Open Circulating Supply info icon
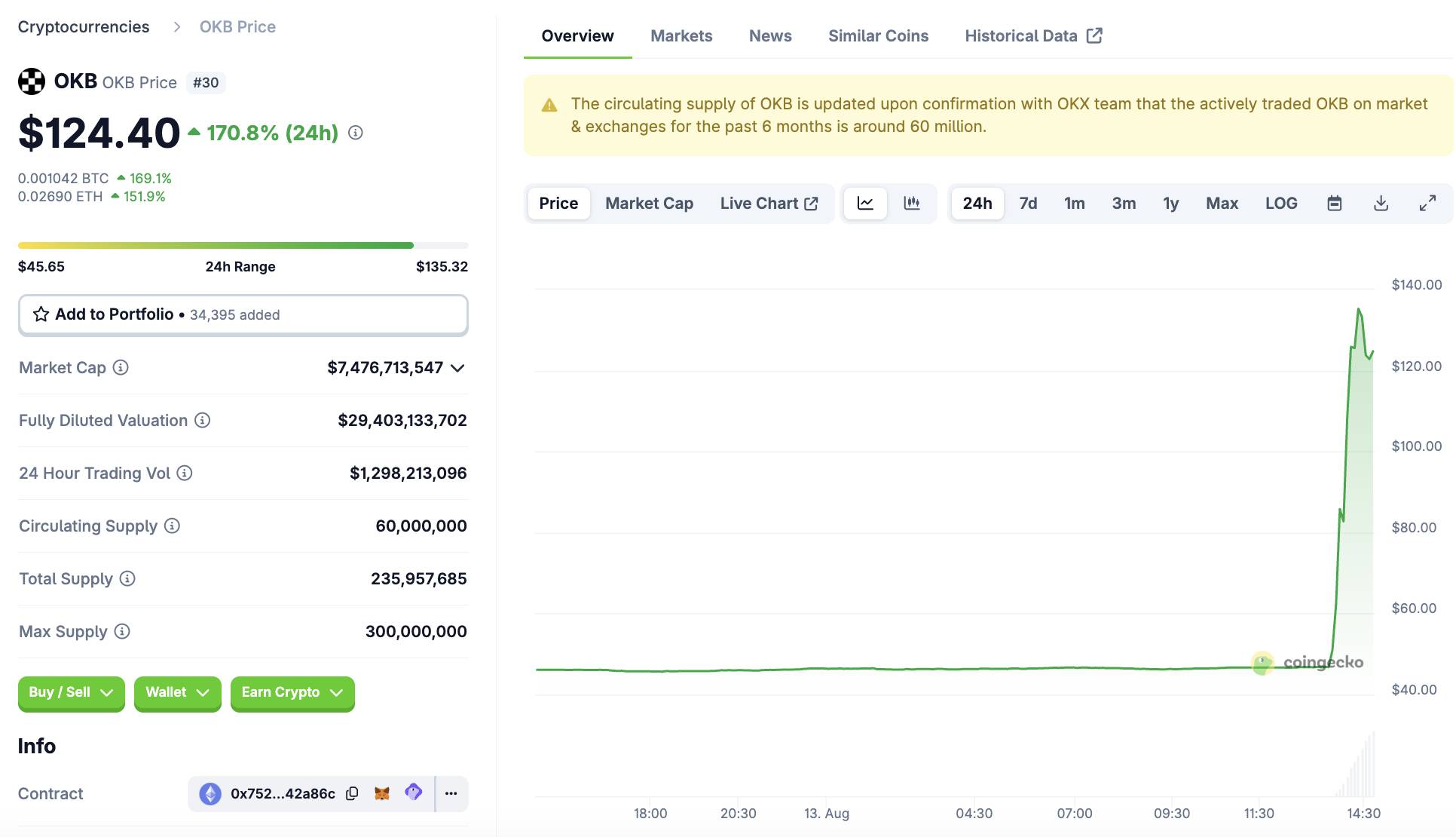The image size is (1456, 837). [172, 526]
